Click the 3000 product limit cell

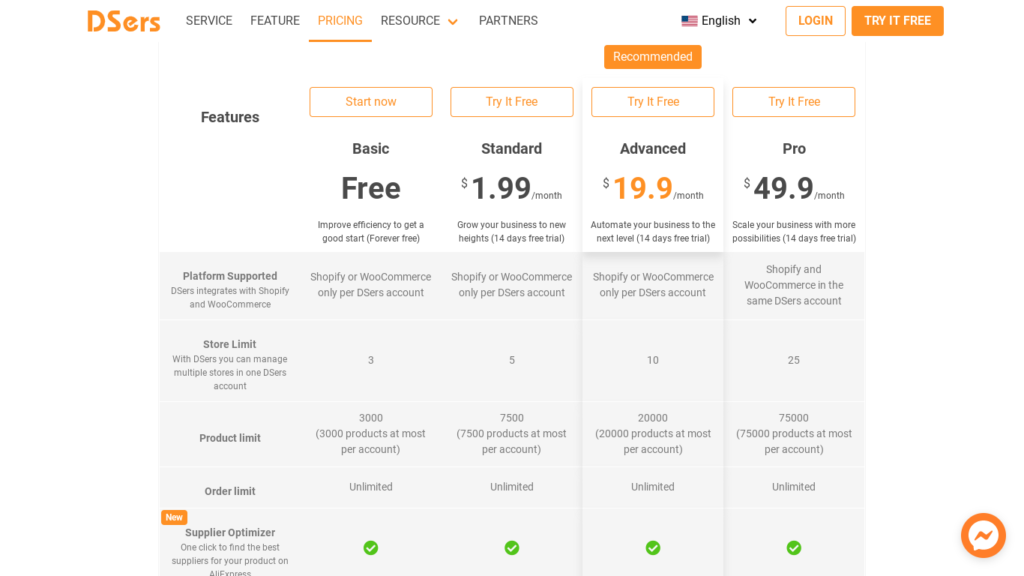click(371, 434)
